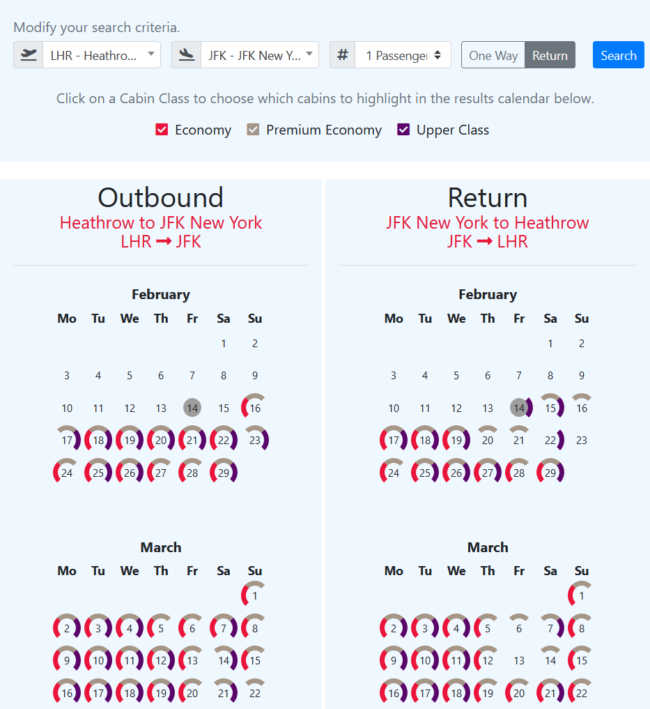Screen dimensions: 650x709
Task: Select March 4 on Outbound calendar
Action: (x=129, y=629)
